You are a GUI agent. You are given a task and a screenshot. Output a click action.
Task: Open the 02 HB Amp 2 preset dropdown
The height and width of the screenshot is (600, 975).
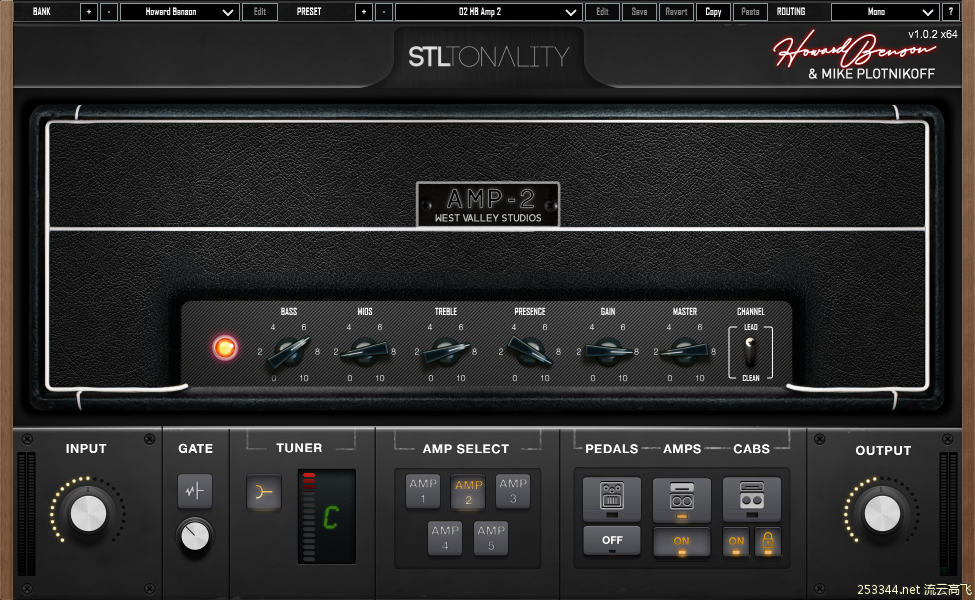pyautogui.click(x=489, y=11)
